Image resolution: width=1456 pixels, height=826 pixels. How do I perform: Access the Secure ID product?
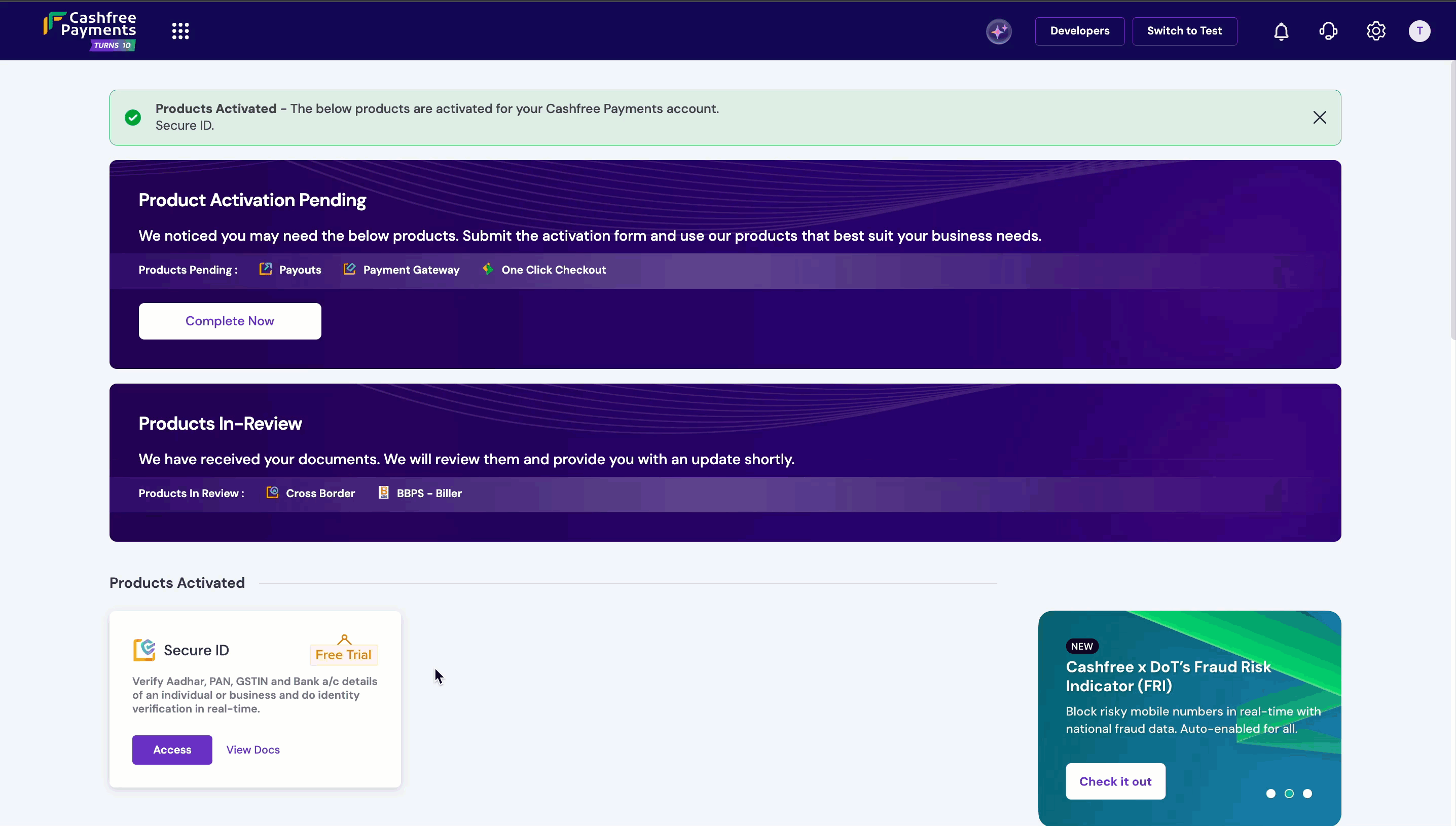(172, 749)
